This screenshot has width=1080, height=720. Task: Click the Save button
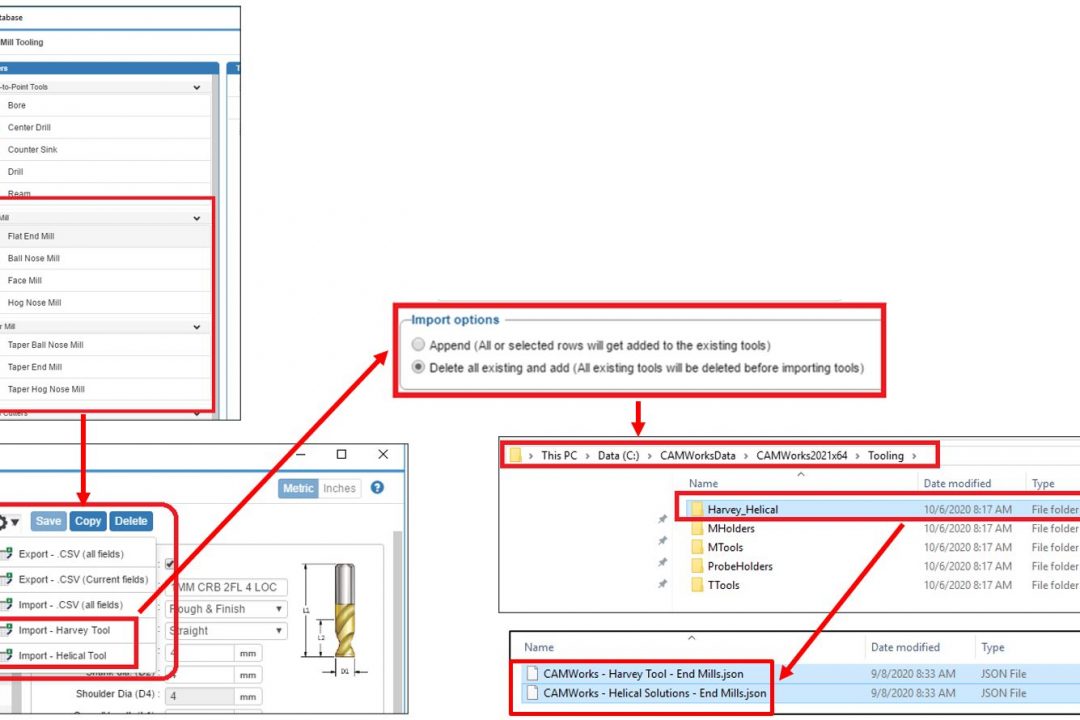48,521
